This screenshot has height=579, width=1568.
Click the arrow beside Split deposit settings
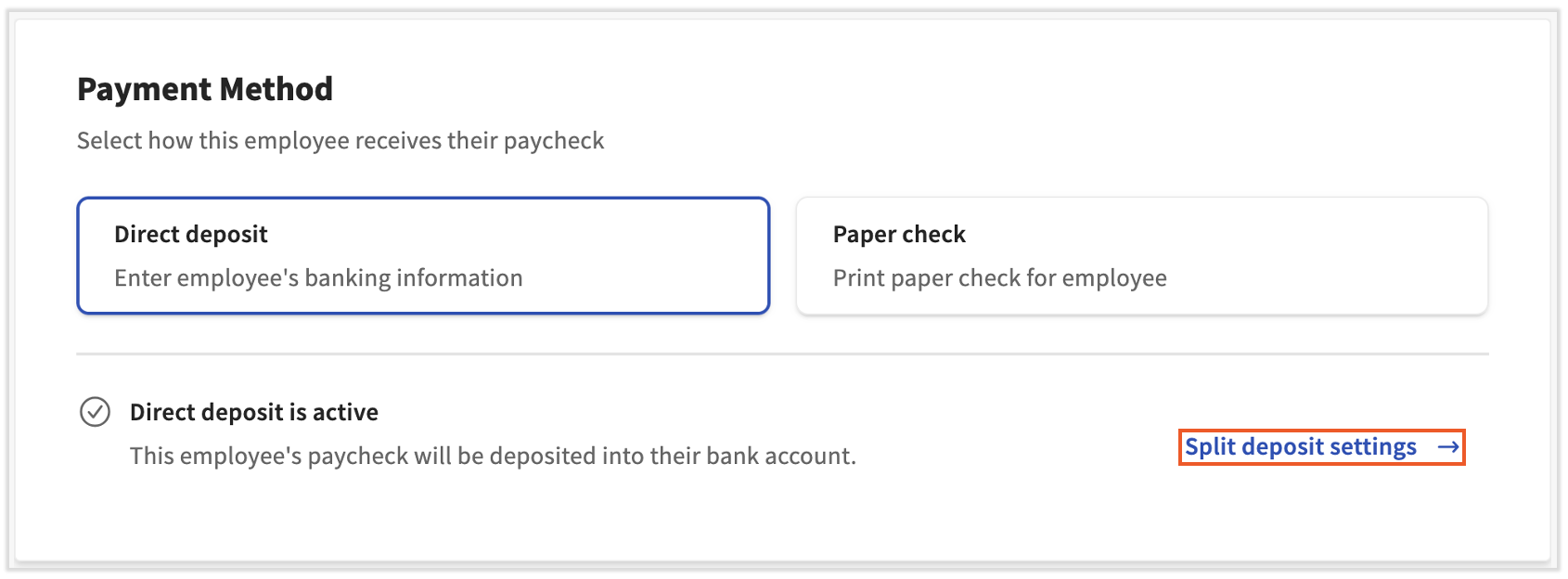pyautogui.click(x=1447, y=447)
